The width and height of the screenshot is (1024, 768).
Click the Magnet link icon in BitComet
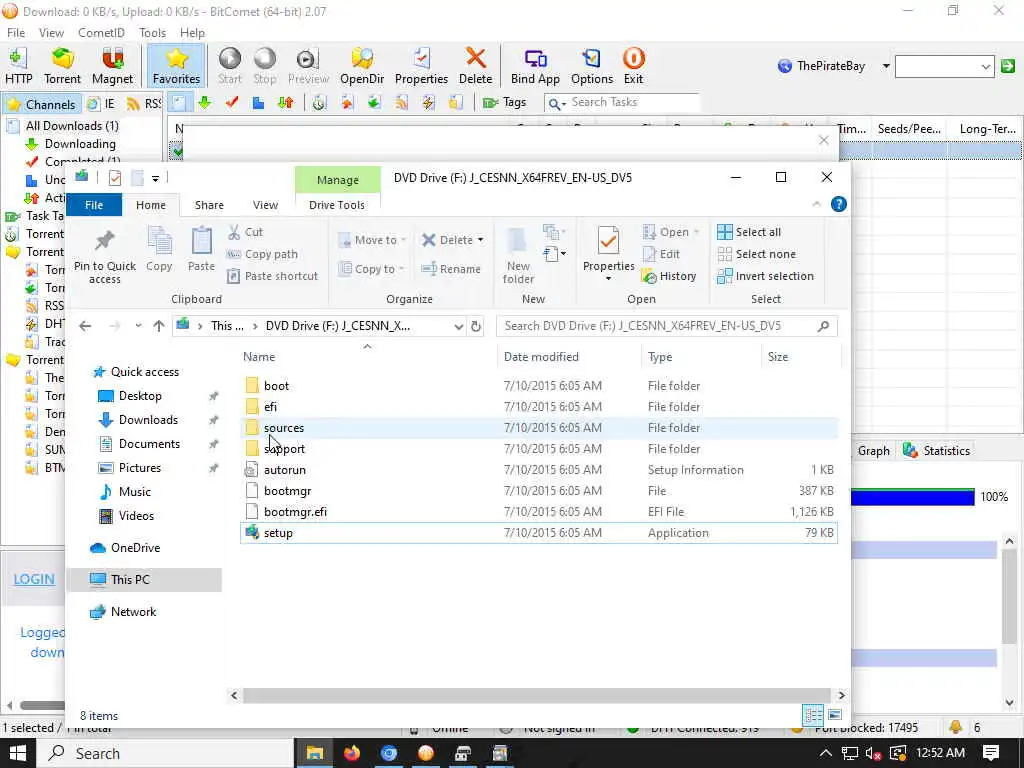112,66
